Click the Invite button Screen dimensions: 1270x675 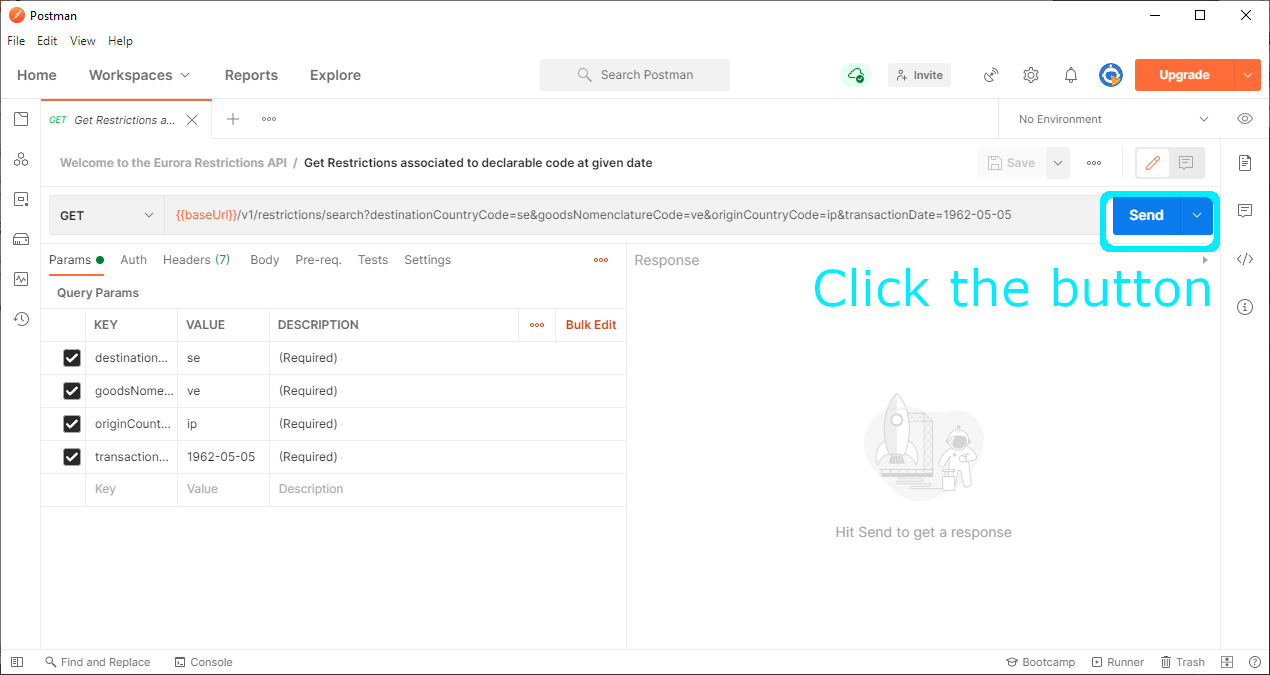(919, 75)
